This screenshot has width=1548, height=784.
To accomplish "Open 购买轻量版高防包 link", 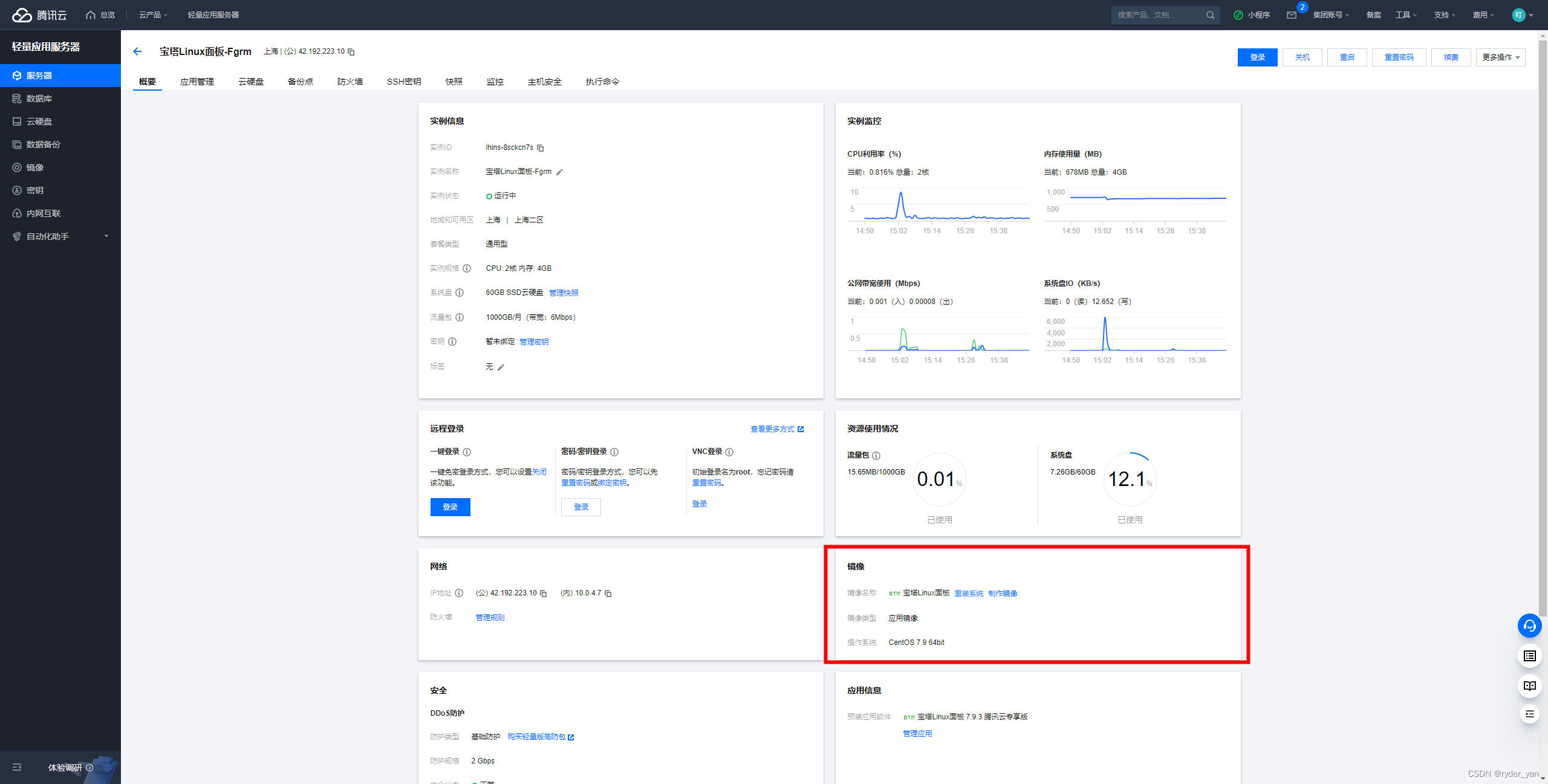I will point(541,737).
